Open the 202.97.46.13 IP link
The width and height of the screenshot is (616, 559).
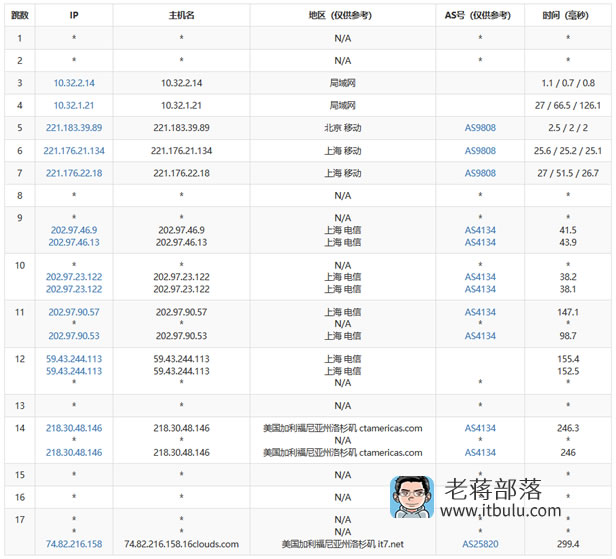tap(74, 242)
